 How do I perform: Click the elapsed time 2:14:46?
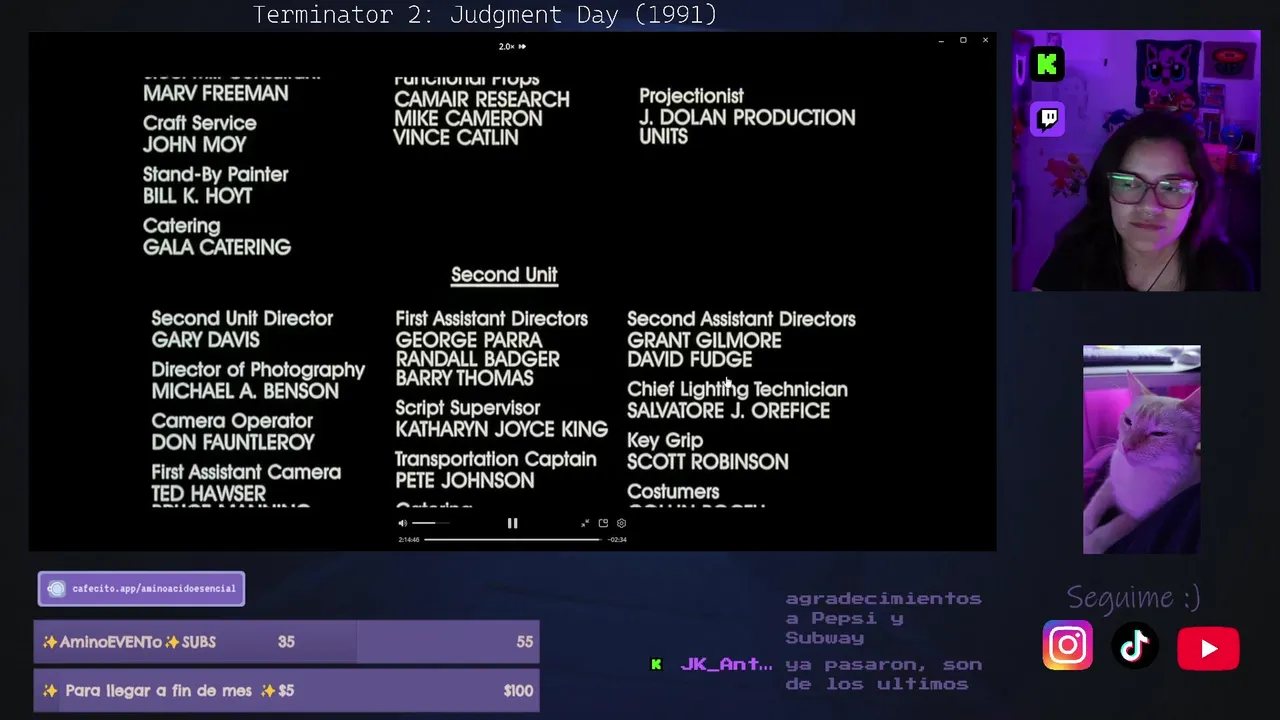[409, 540]
